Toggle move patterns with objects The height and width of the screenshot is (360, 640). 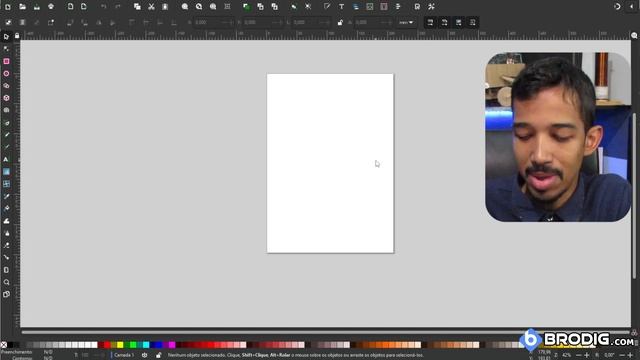pyautogui.click(x=473, y=22)
